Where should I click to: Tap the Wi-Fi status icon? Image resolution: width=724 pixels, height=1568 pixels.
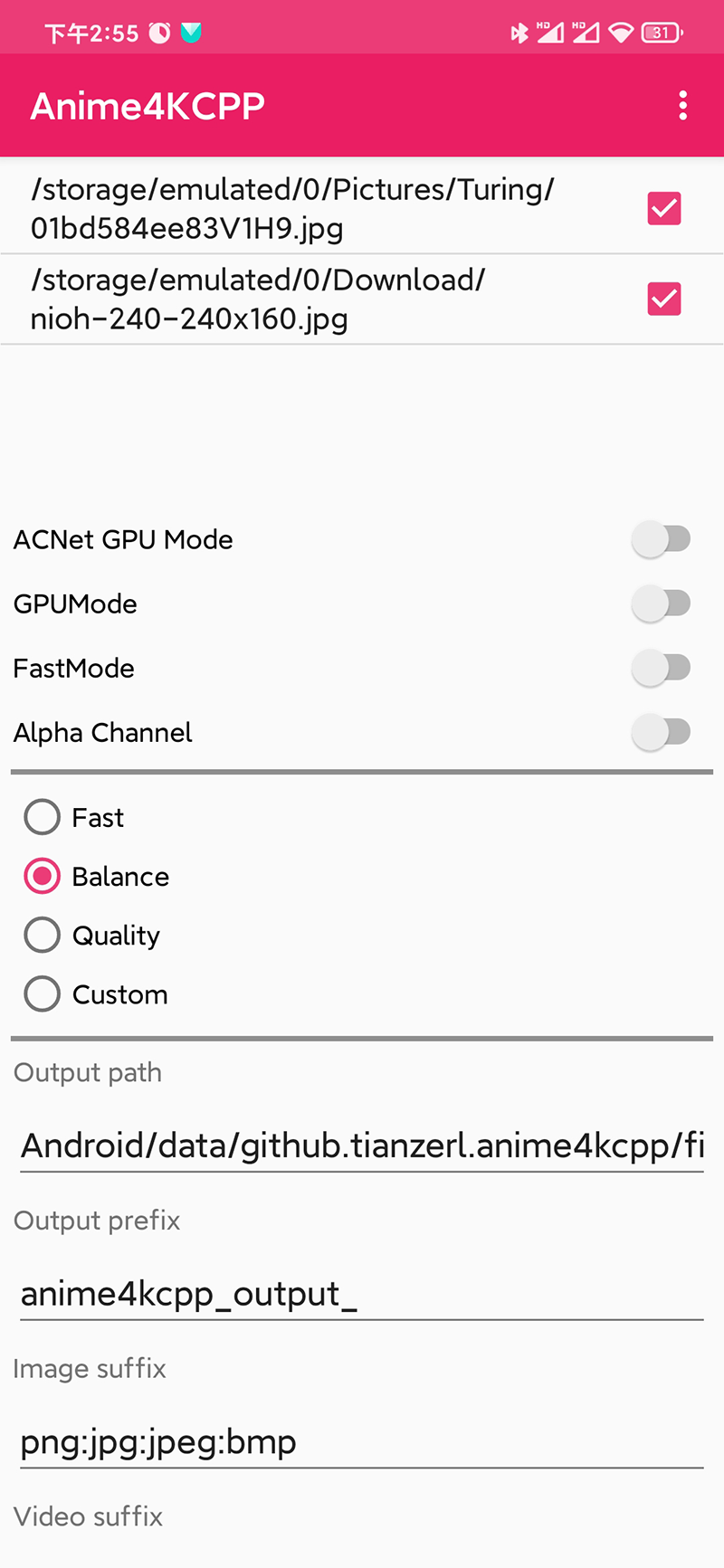click(620, 33)
